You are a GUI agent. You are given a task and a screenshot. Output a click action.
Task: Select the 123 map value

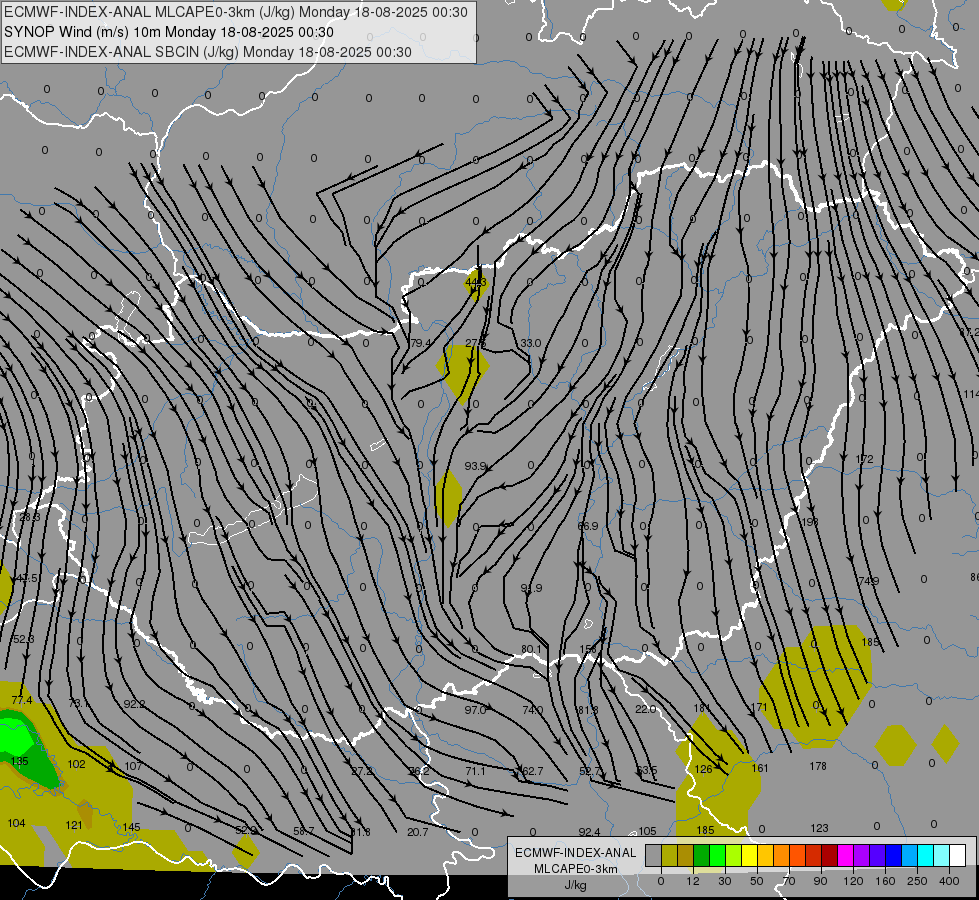click(x=819, y=828)
